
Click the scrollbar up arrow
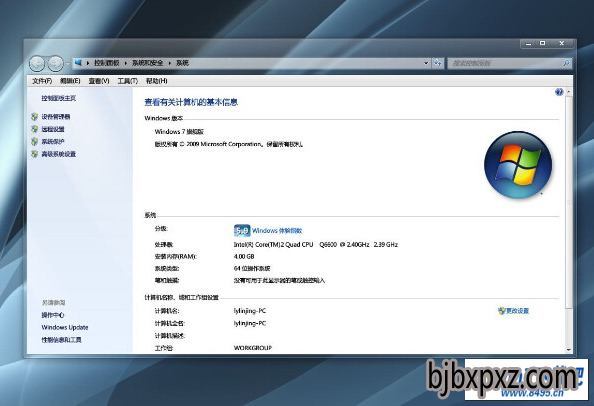coord(569,92)
